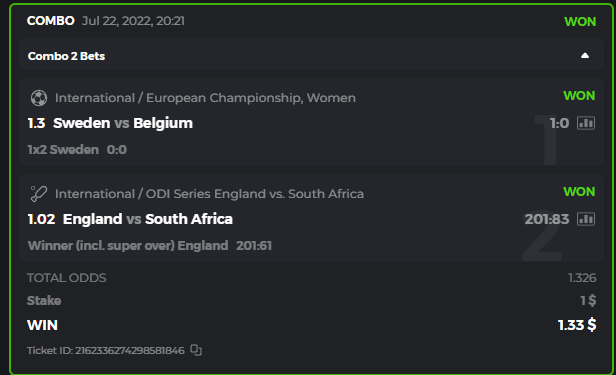Collapse the Combo 2 Bets section

click(585, 56)
